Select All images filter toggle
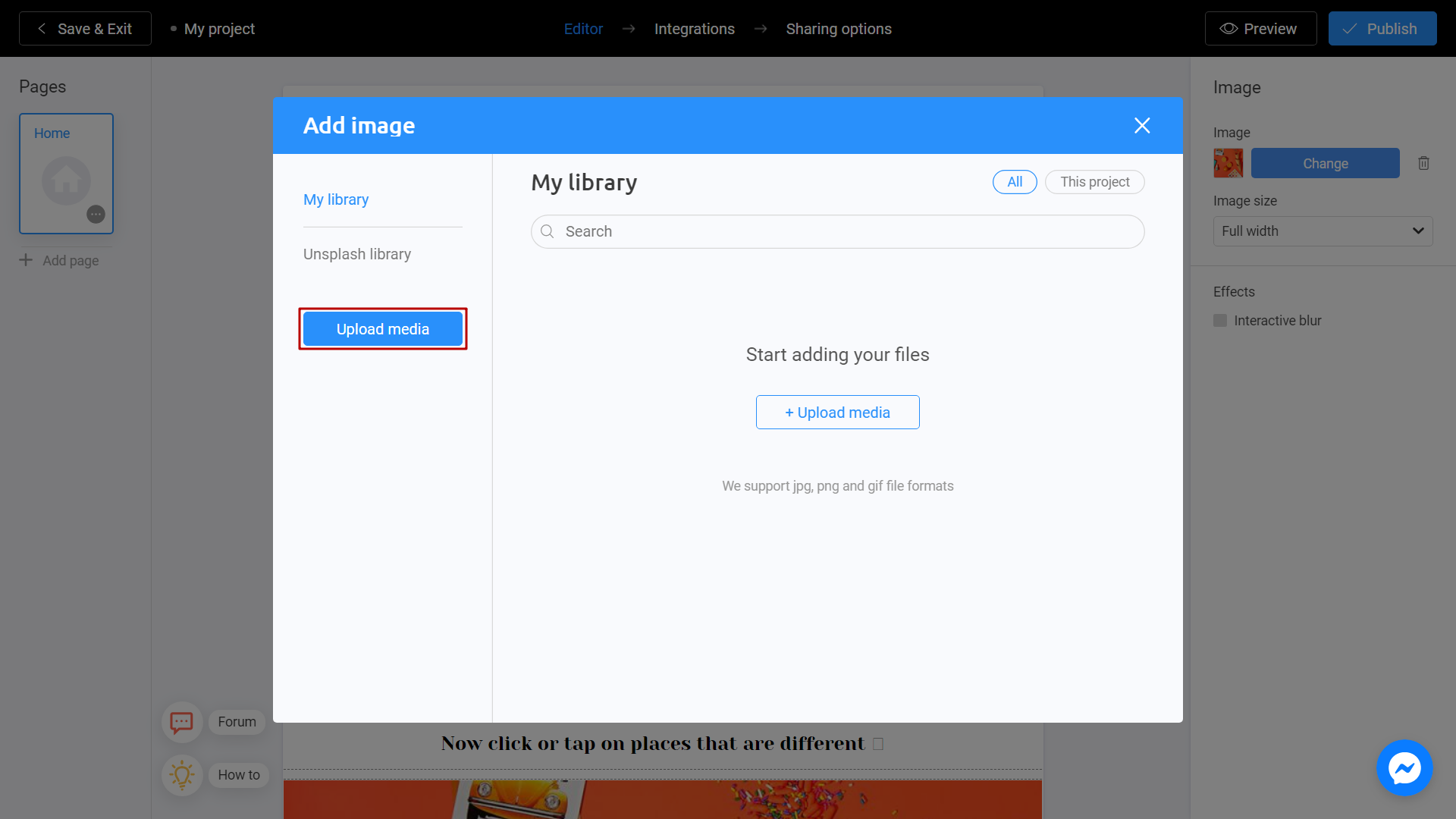Image resolution: width=1456 pixels, height=819 pixels. point(1014,182)
